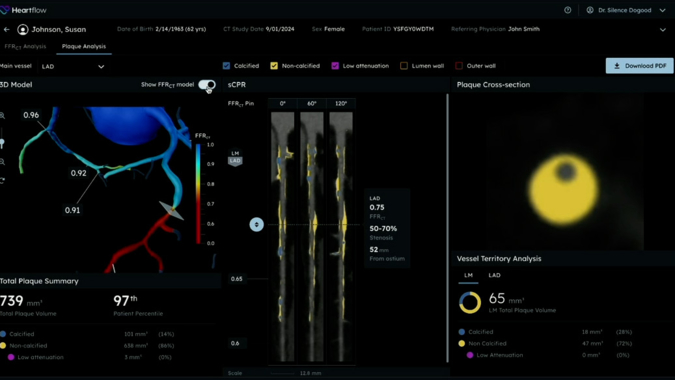Click the Patient ID YSFGY0WDTM
This screenshot has height=380, width=675.
398,29
